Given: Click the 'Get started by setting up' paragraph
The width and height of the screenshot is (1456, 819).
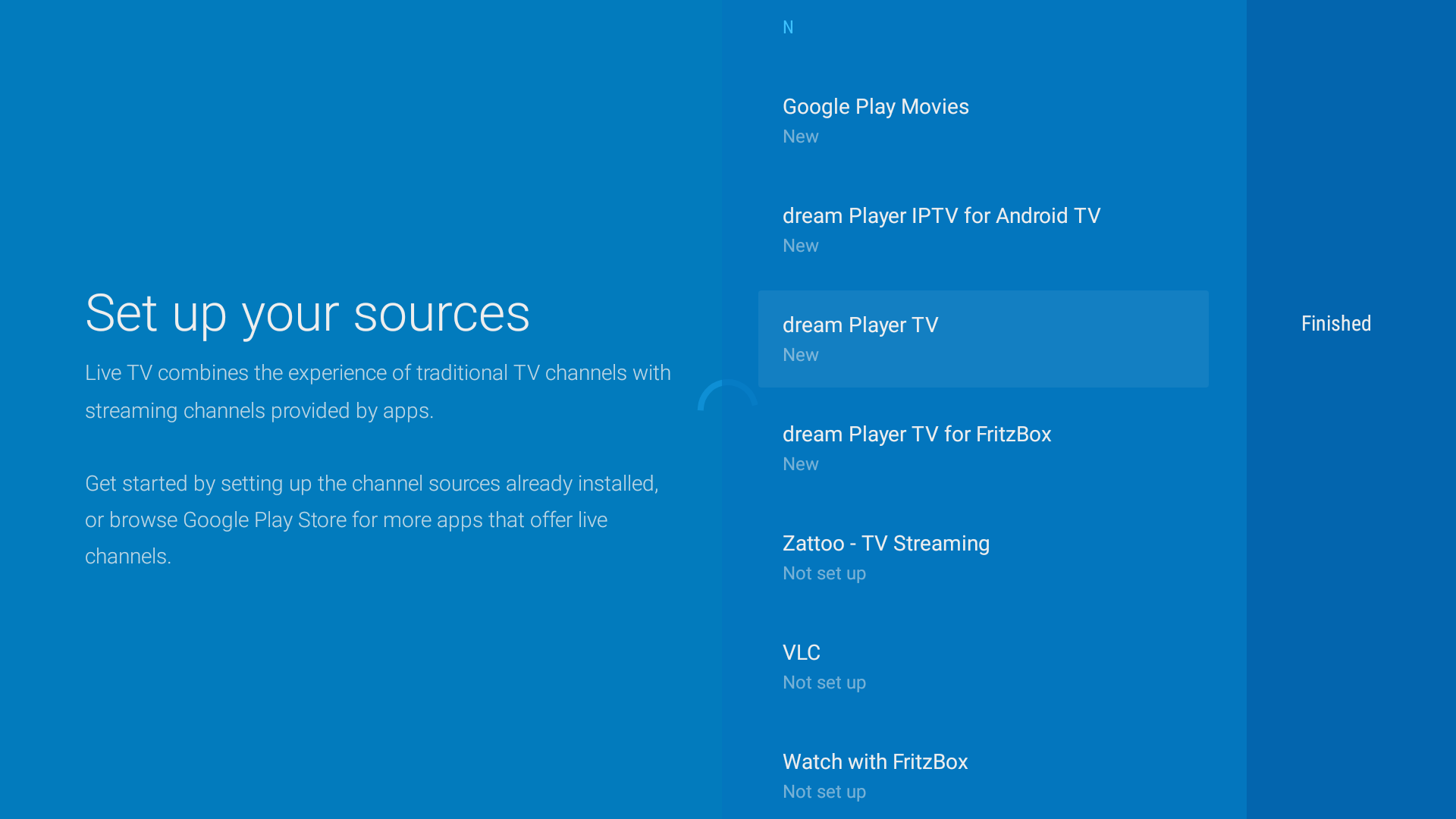Looking at the screenshot, I should pyautogui.click(x=372, y=519).
